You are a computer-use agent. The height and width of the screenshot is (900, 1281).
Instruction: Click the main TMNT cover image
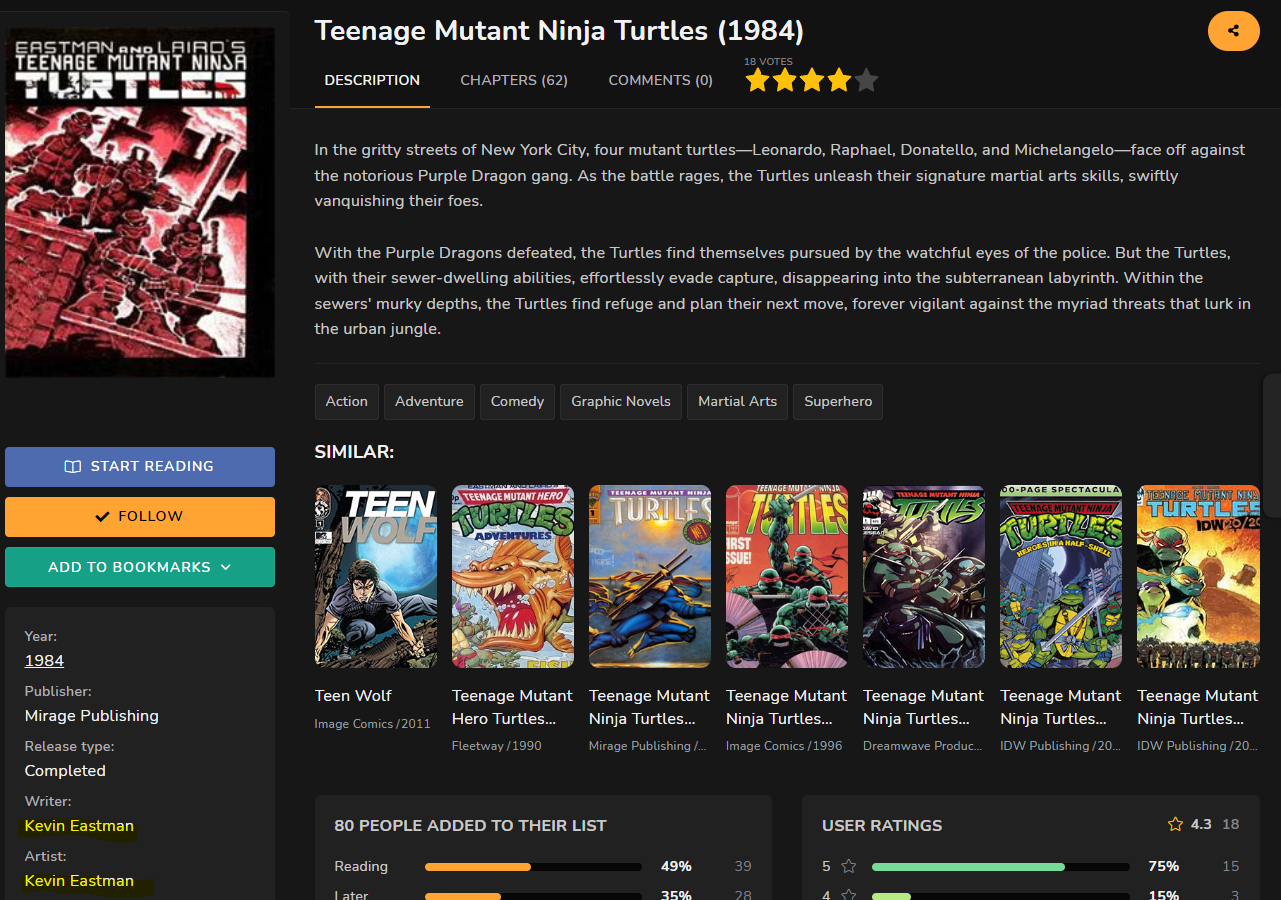tap(140, 202)
